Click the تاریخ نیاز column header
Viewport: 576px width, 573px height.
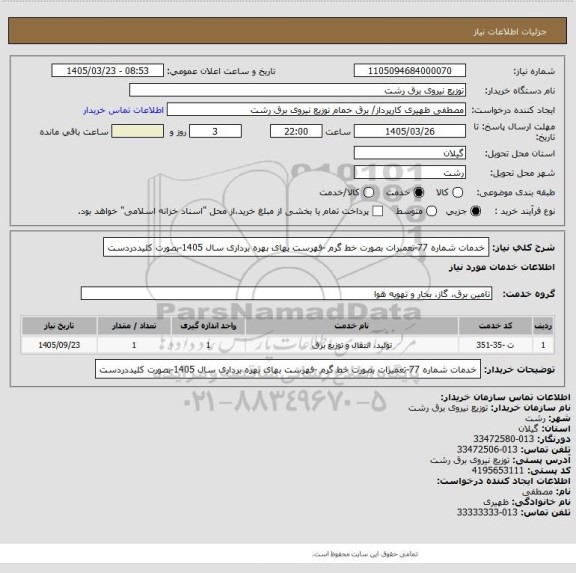point(59,326)
